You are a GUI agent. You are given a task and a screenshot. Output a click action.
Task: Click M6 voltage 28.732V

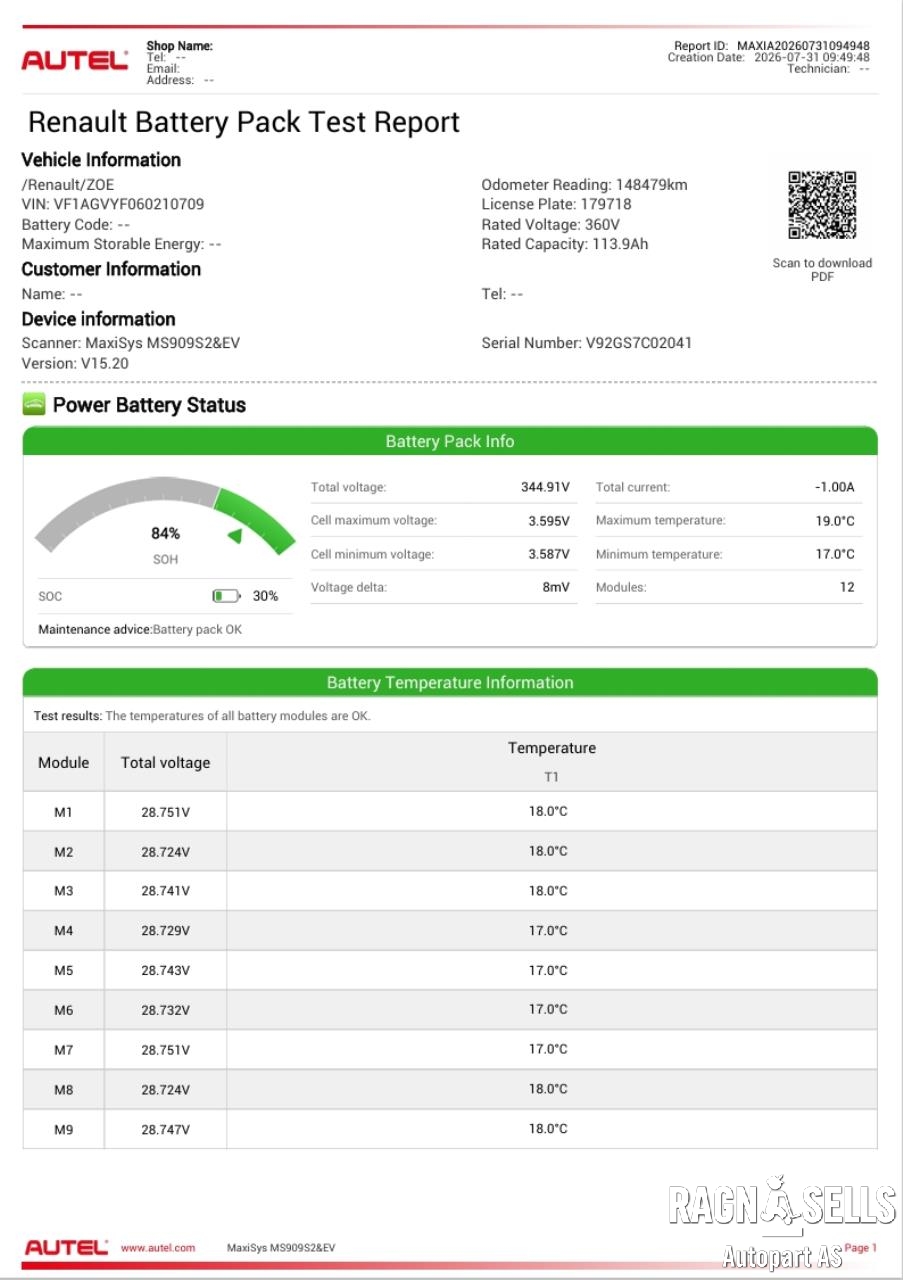tap(165, 1011)
